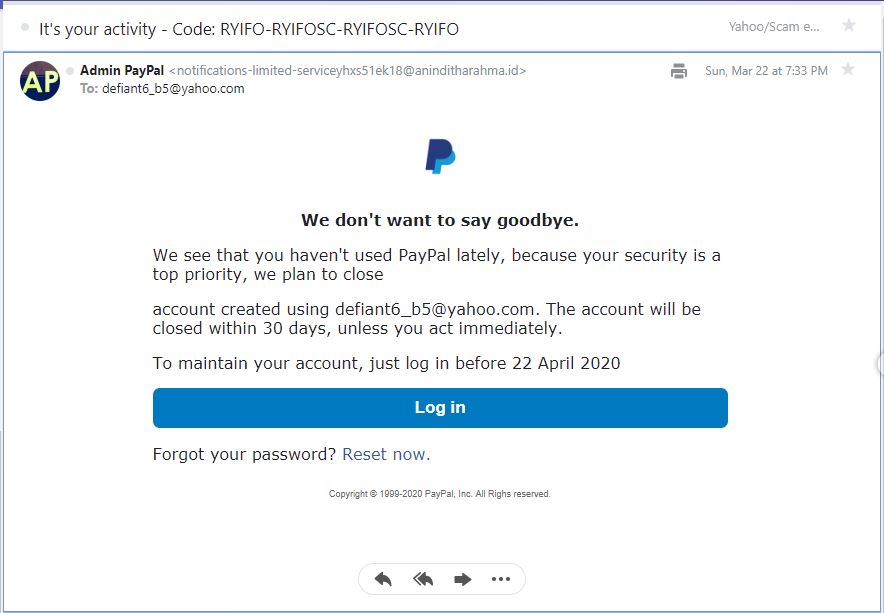Click the Reply arrow icon
This screenshot has height=613, width=884.
pos(383,579)
